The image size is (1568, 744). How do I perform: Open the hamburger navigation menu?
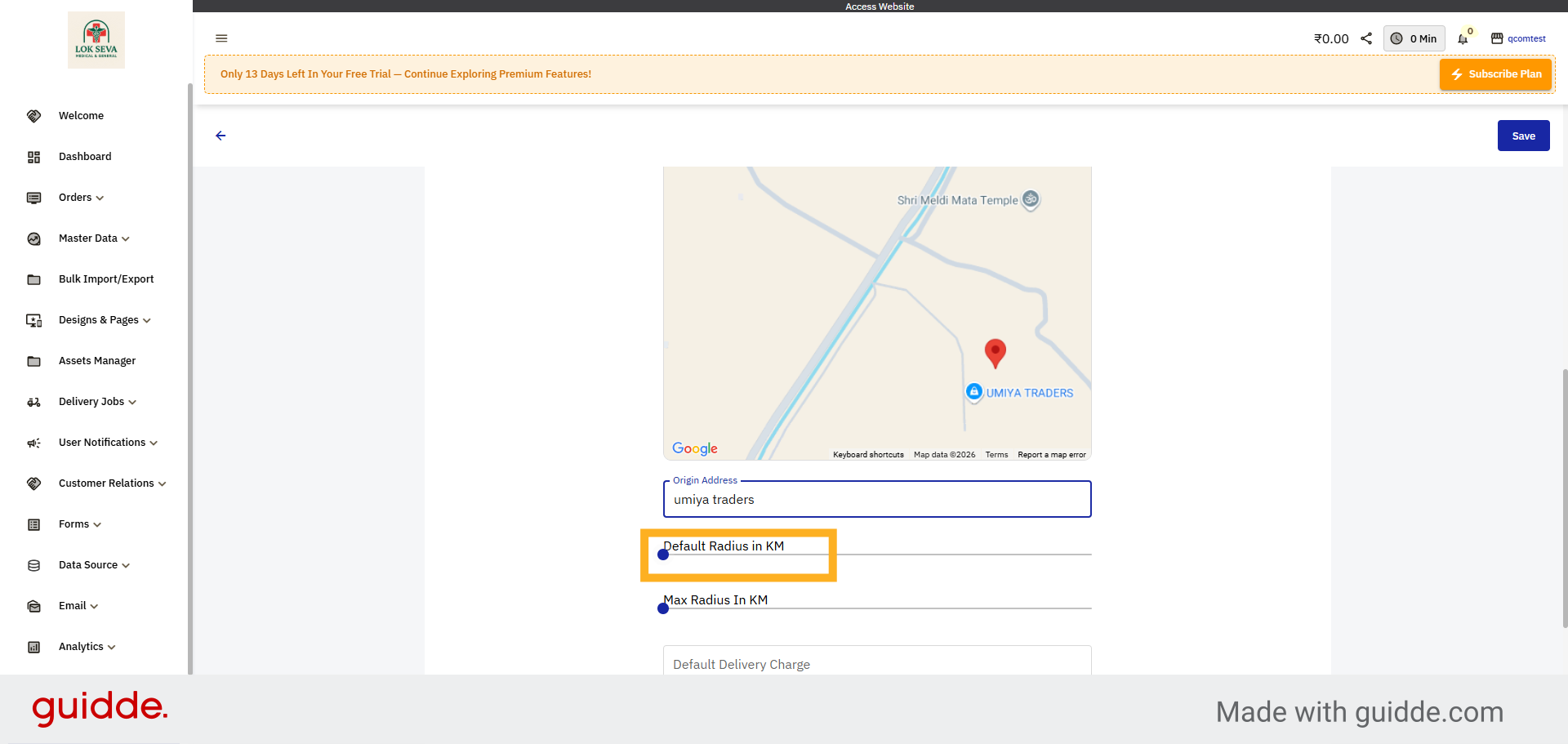click(220, 38)
